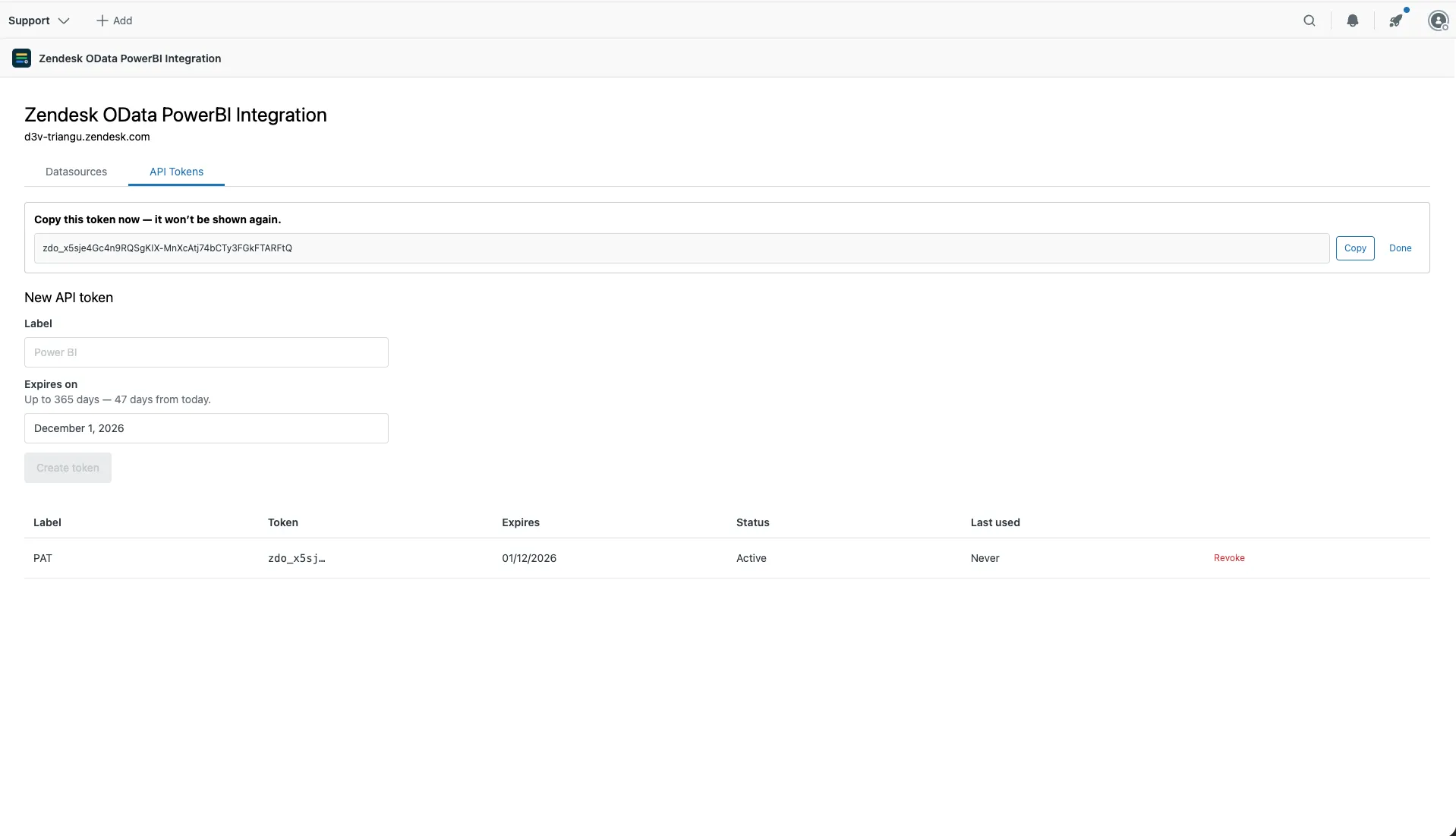
Task: Click the PAT label cell
Action: point(43,558)
